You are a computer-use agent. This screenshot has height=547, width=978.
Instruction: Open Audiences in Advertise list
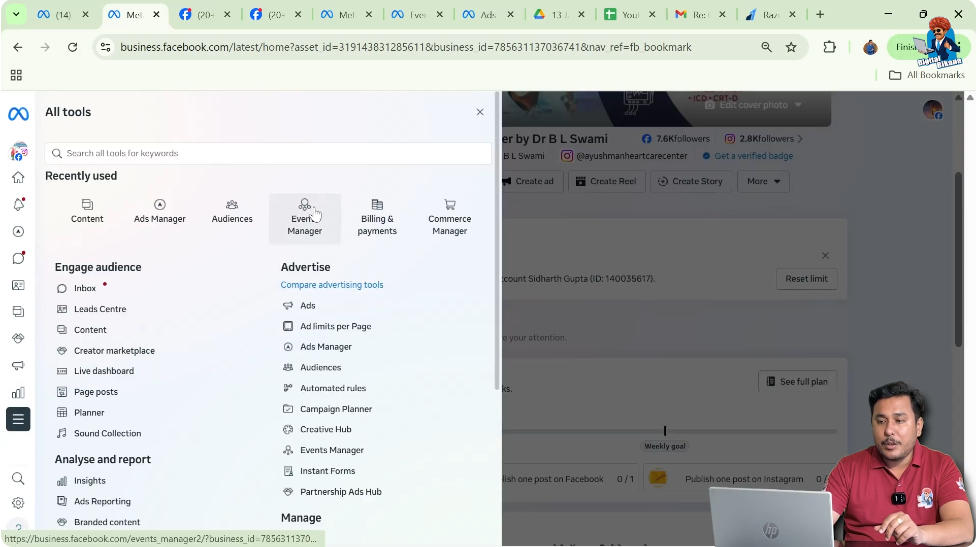(321, 368)
